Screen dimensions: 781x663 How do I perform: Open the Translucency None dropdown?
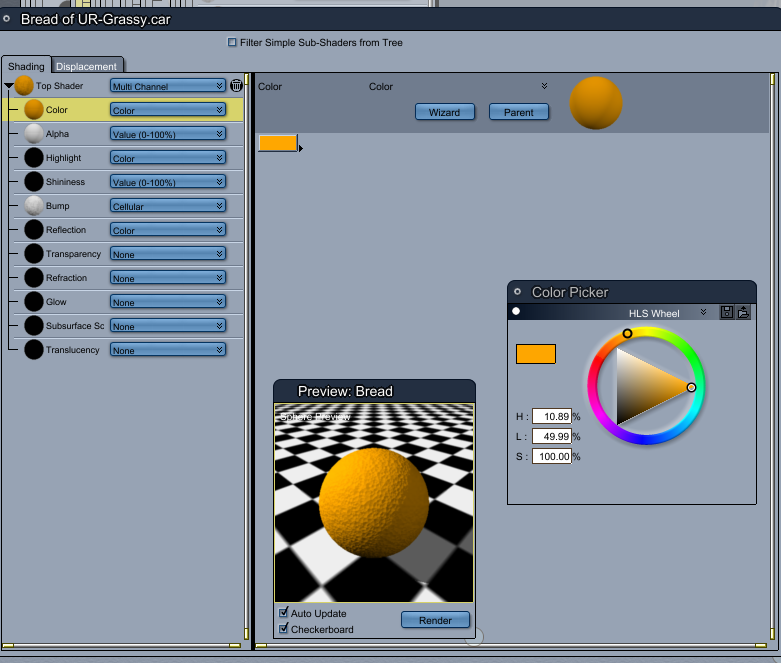(168, 349)
